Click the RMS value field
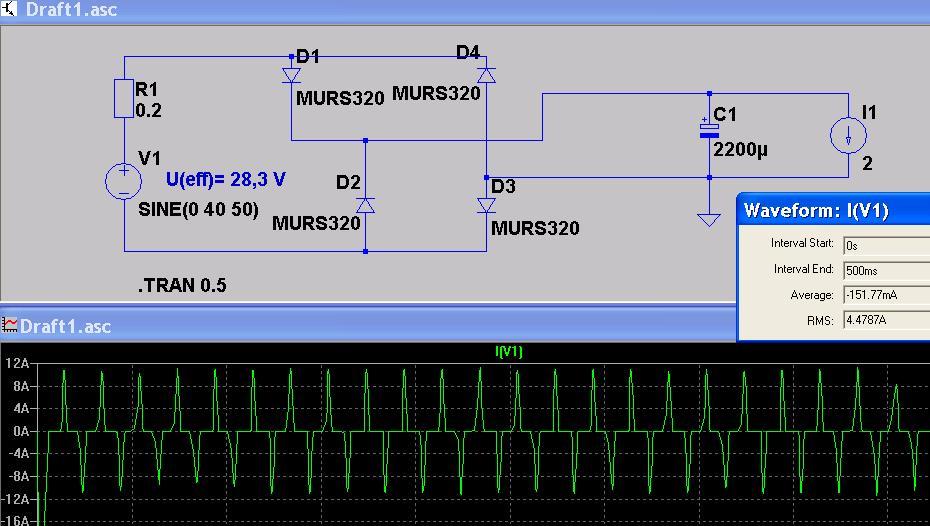Image resolution: width=930 pixels, height=526 pixels. (887, 320)
